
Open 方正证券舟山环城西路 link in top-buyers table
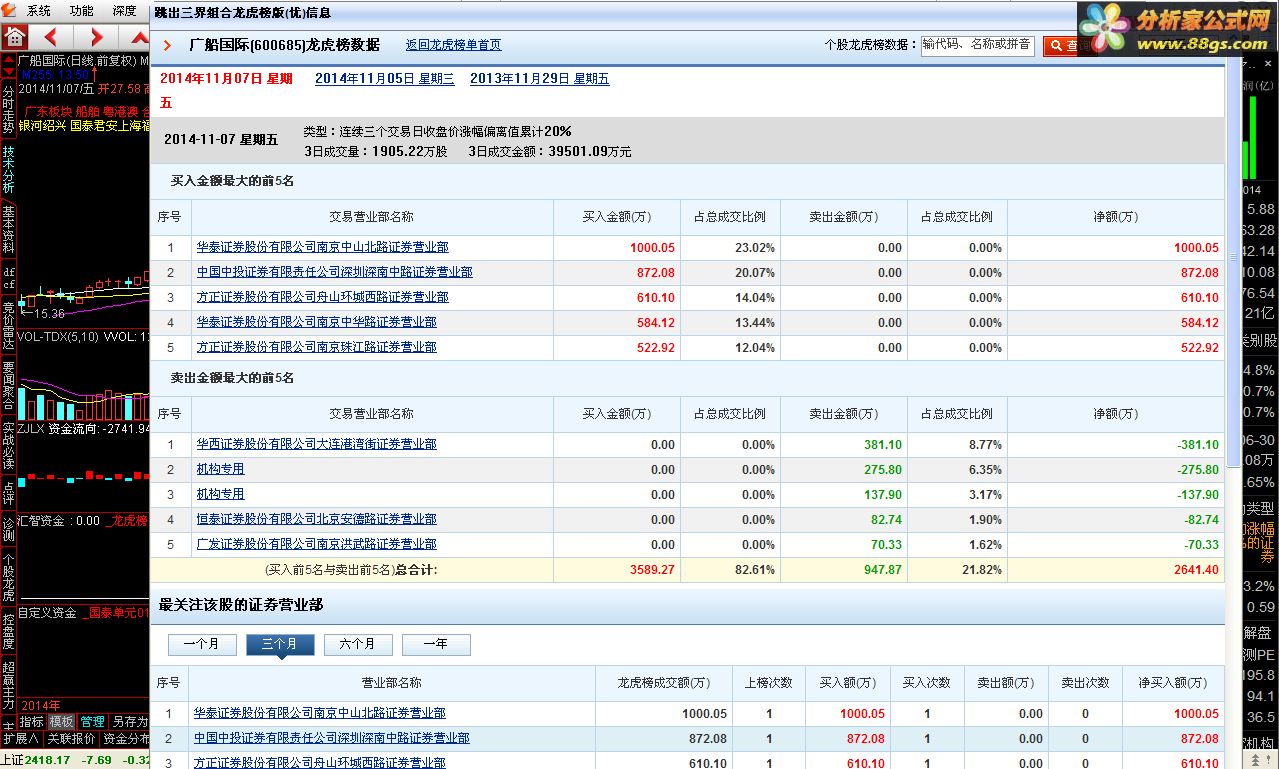[x=322, y=297]
